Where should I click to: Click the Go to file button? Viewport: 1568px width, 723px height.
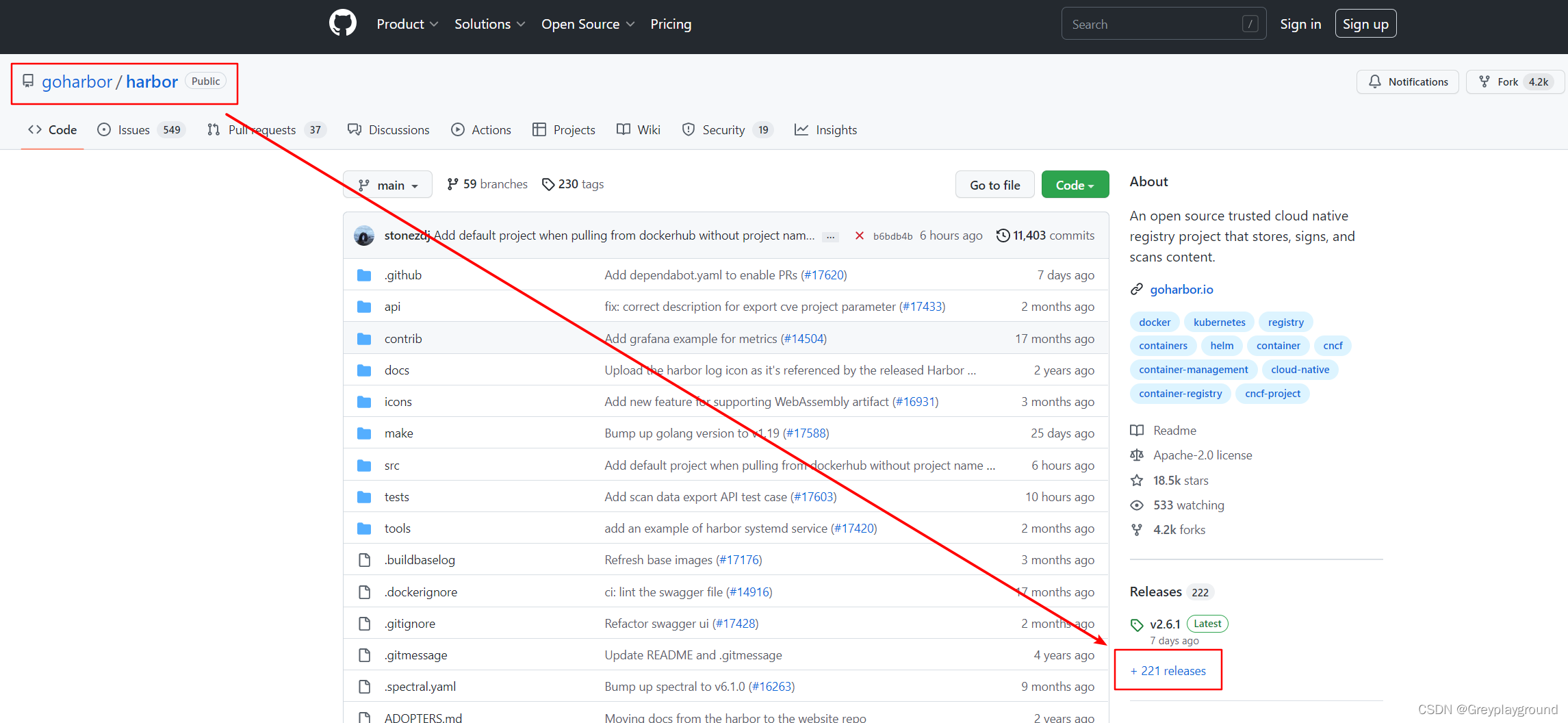(x=995, y=185)
